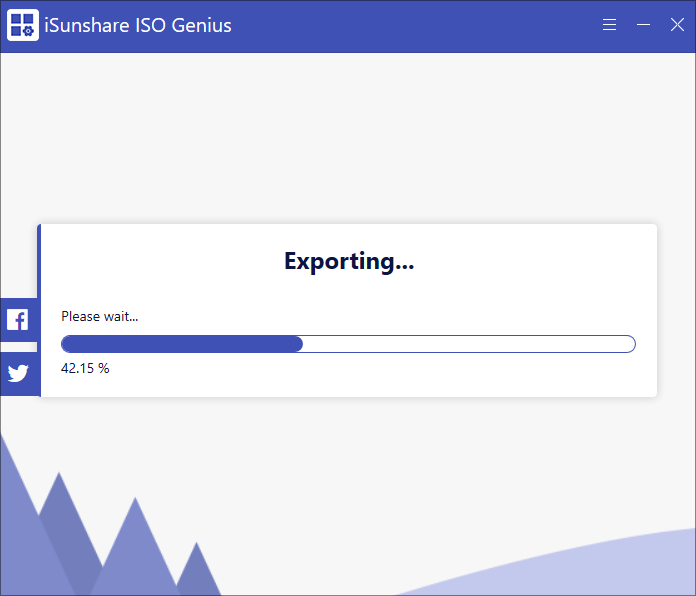
Task: Open the Facebook share icon
Action: (18, 320)
